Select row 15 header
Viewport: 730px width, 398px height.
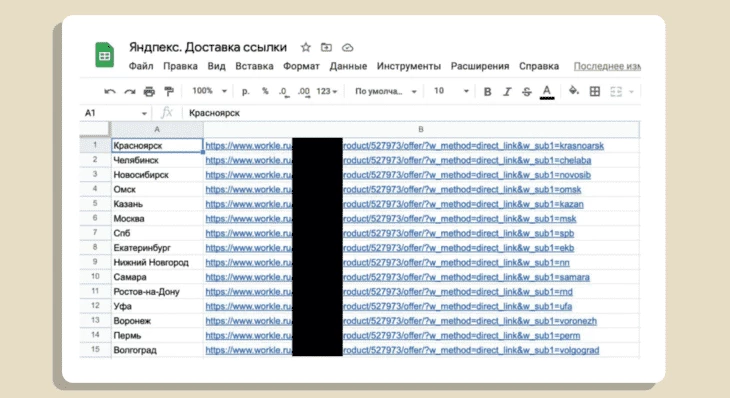[x=95, y=350]
